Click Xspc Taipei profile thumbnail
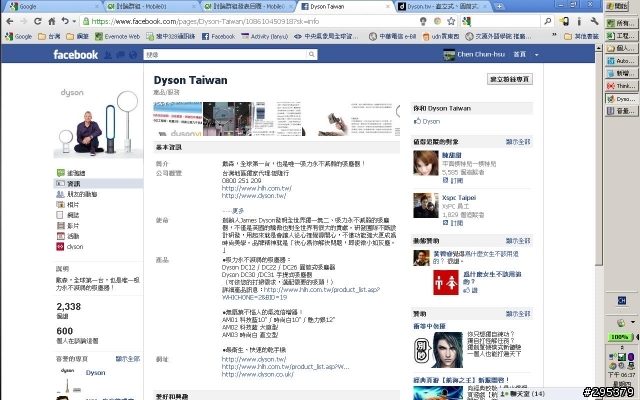 tap(426, 205)
